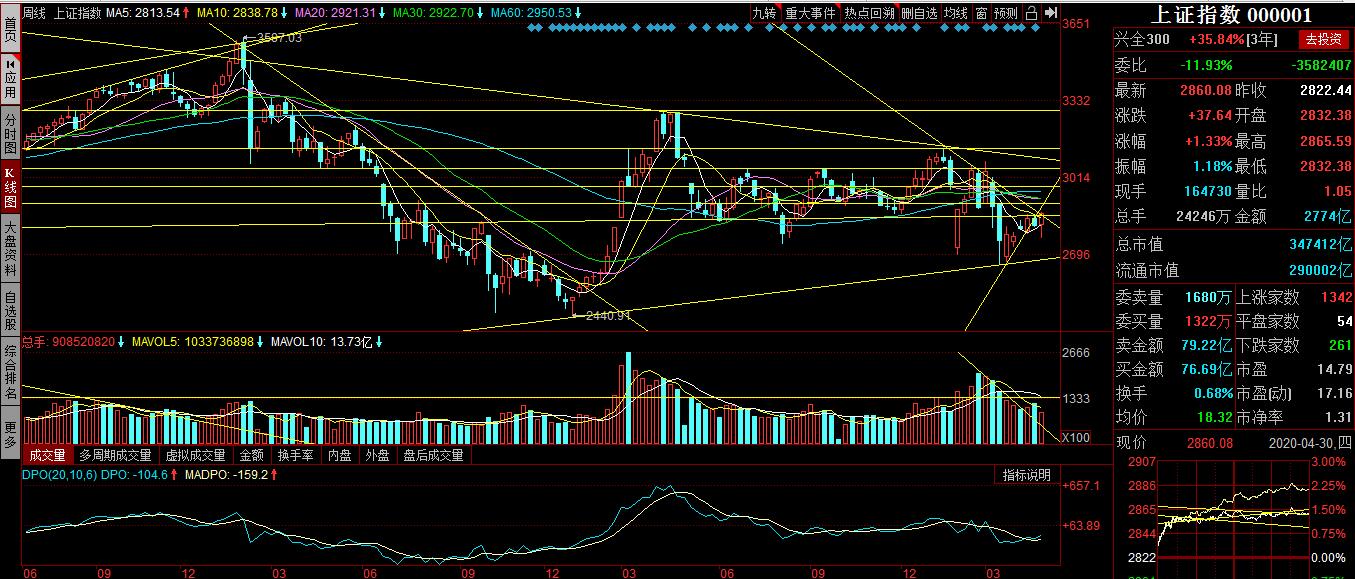Select the 外盘 tab
Viewport: 1355px width, 579px height.
point(378,455)
